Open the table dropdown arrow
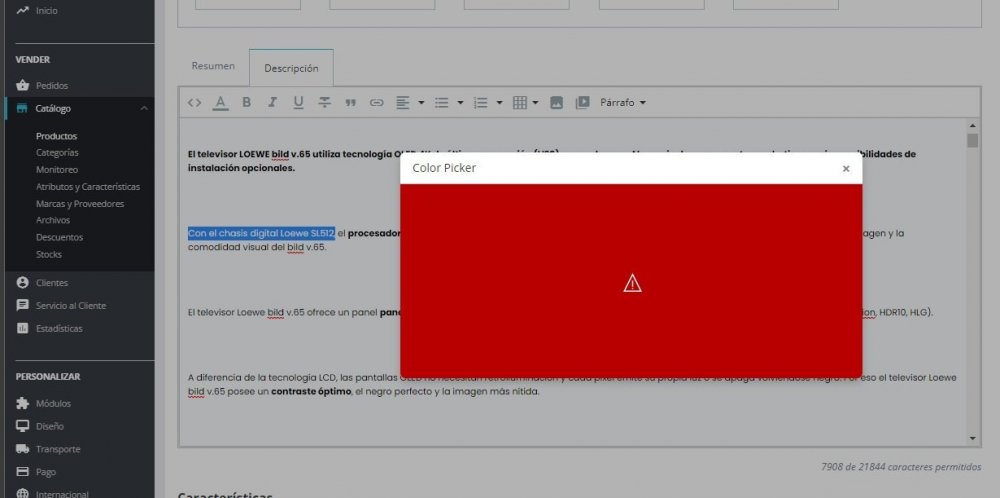1000x498 pixels. point(535,103)
